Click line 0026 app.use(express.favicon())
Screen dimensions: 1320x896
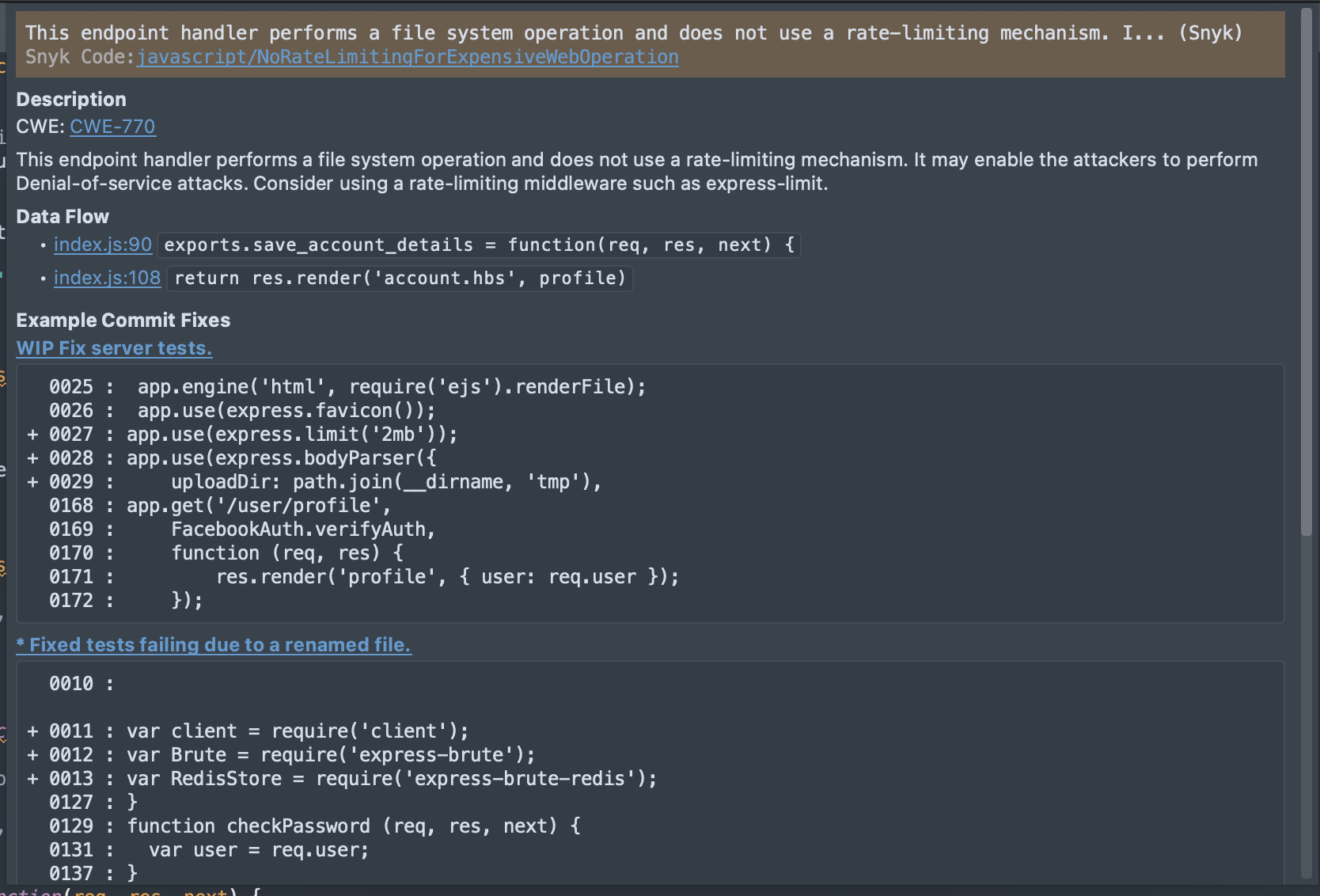point(242,411)
